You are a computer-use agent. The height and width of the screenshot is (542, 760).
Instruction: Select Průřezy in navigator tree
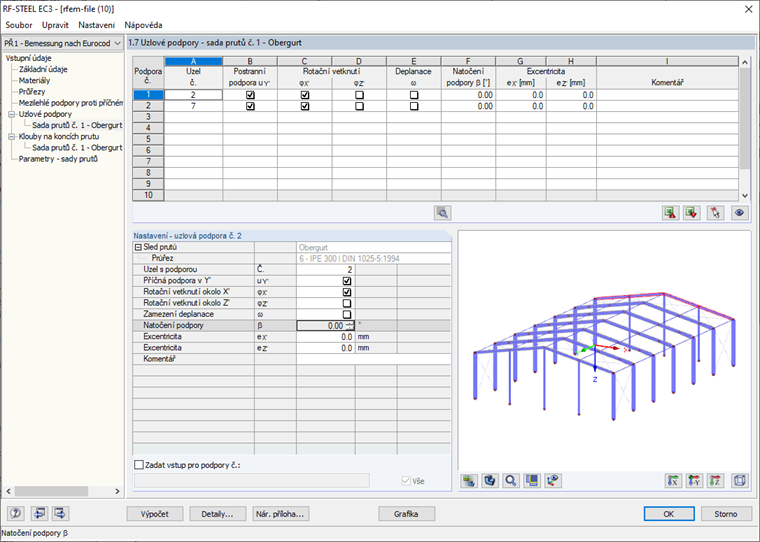[x=32, y=92]
